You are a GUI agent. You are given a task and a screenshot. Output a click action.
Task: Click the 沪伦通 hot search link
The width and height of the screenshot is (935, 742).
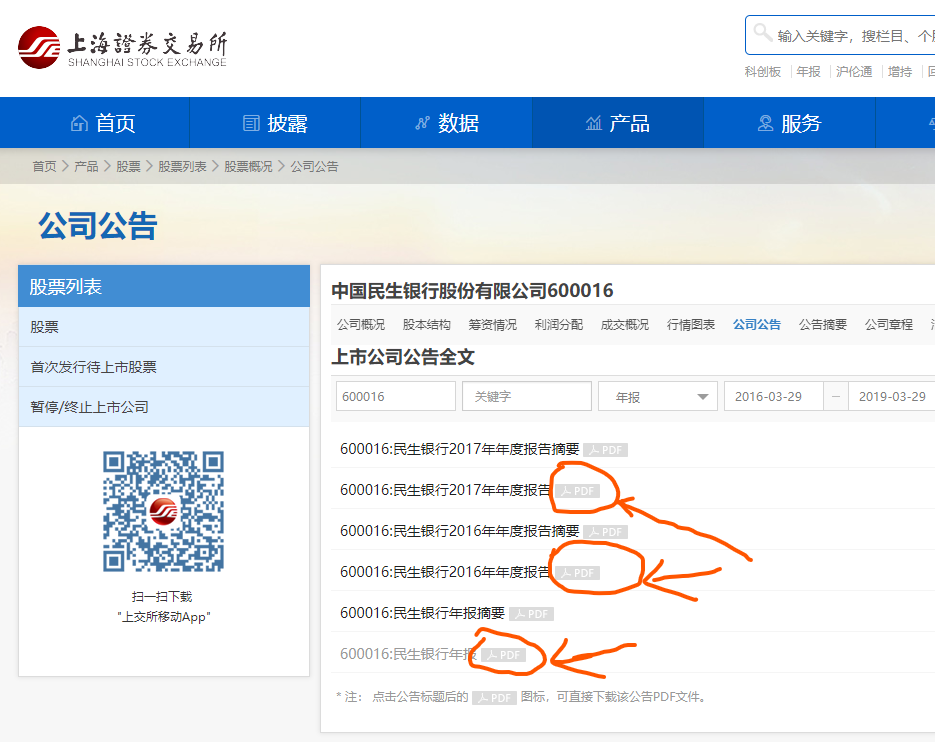click(x=854, y=72)
